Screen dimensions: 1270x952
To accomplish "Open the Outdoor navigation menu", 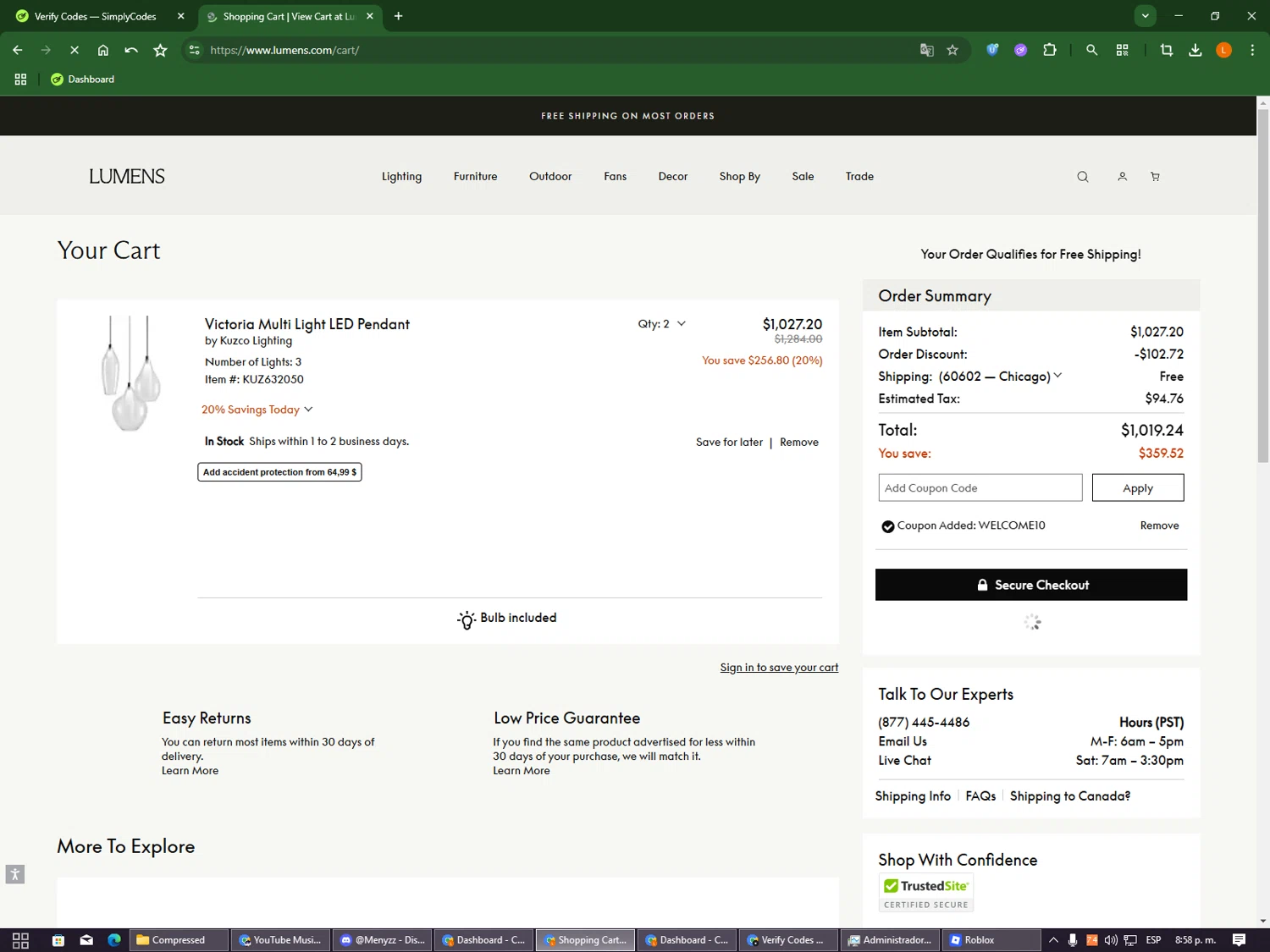I will (550, 177).
